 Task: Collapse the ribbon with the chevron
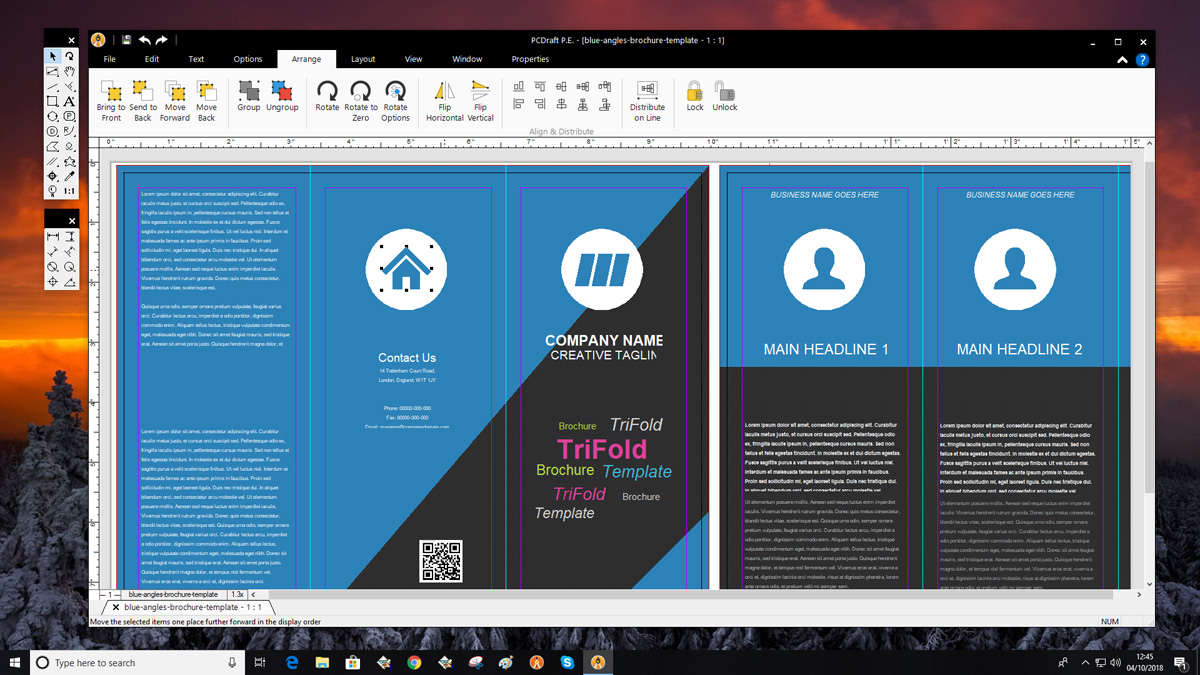[1123, 60]
